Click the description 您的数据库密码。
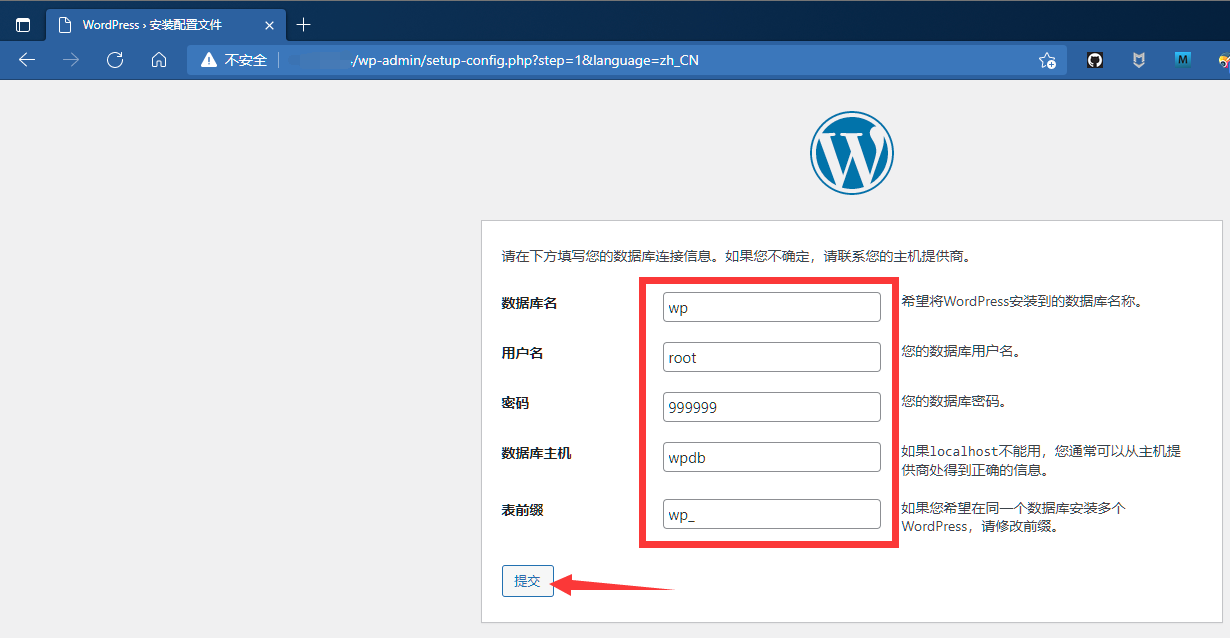Viewport: 1230px width, 638px height. point(953,402)
